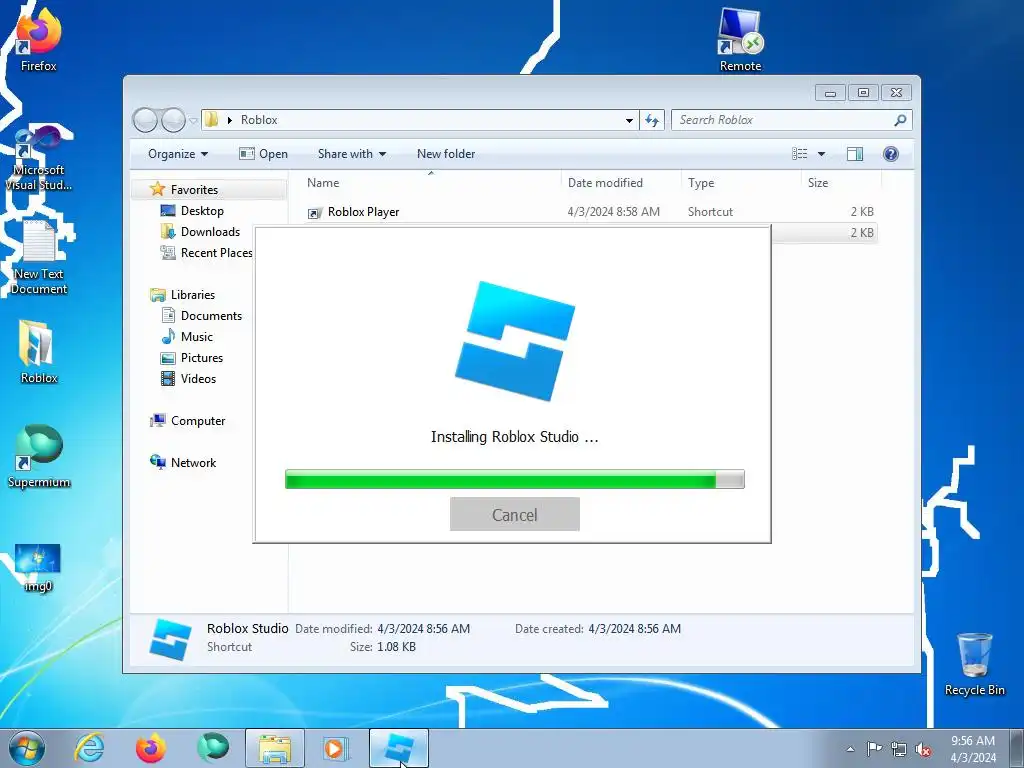Image resolution: width=1024 pixels, height=768 pixels.
Task: Select the Supermium desktop shortcut
Action: click(38, 456)
